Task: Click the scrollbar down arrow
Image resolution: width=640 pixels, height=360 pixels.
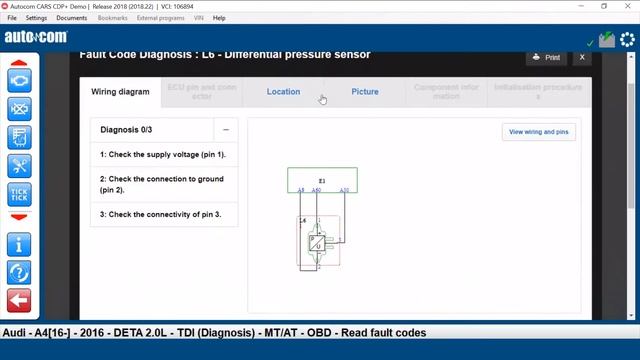Action: [x=631, y=315]
